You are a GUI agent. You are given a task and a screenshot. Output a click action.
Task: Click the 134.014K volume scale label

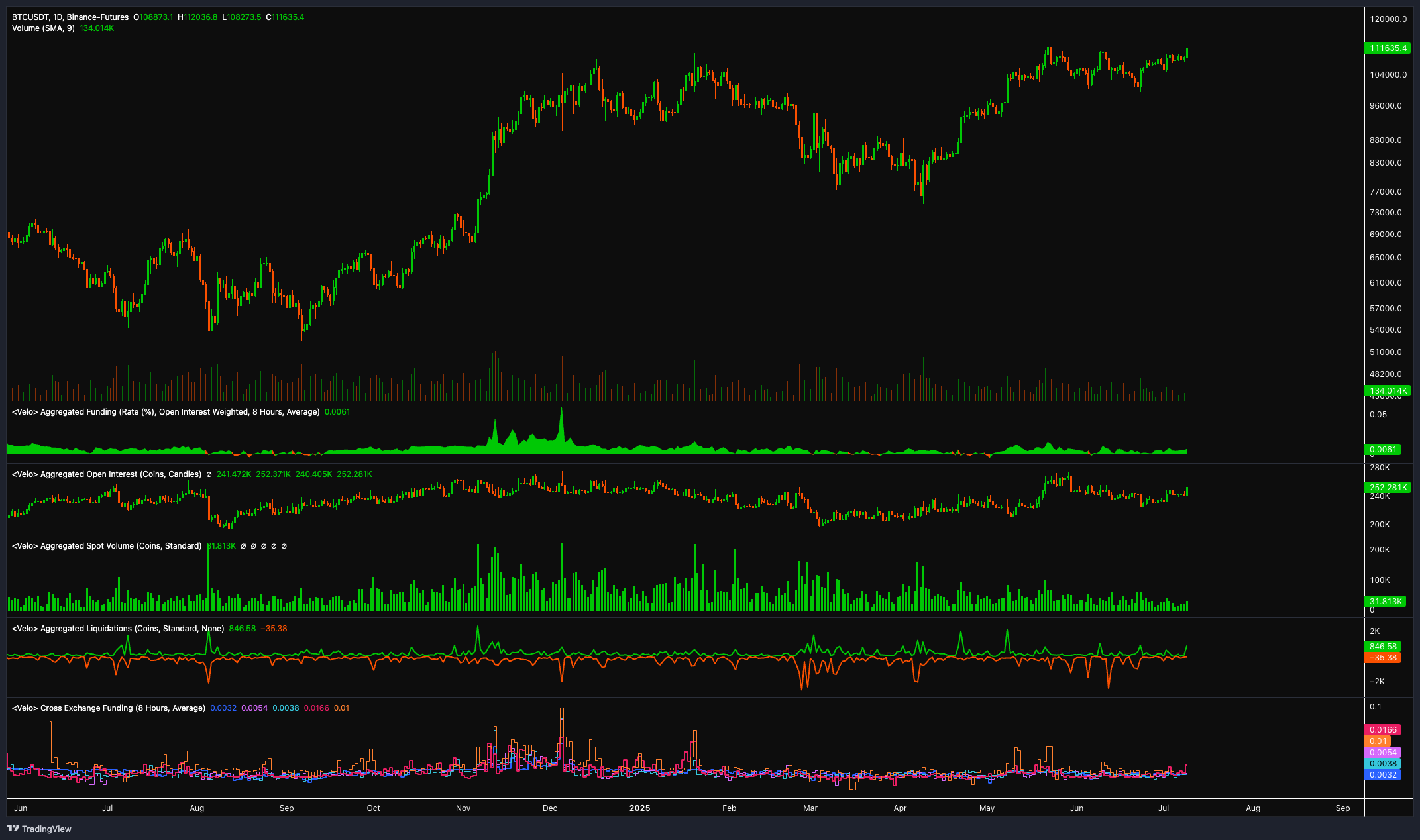click(1388, 391)
